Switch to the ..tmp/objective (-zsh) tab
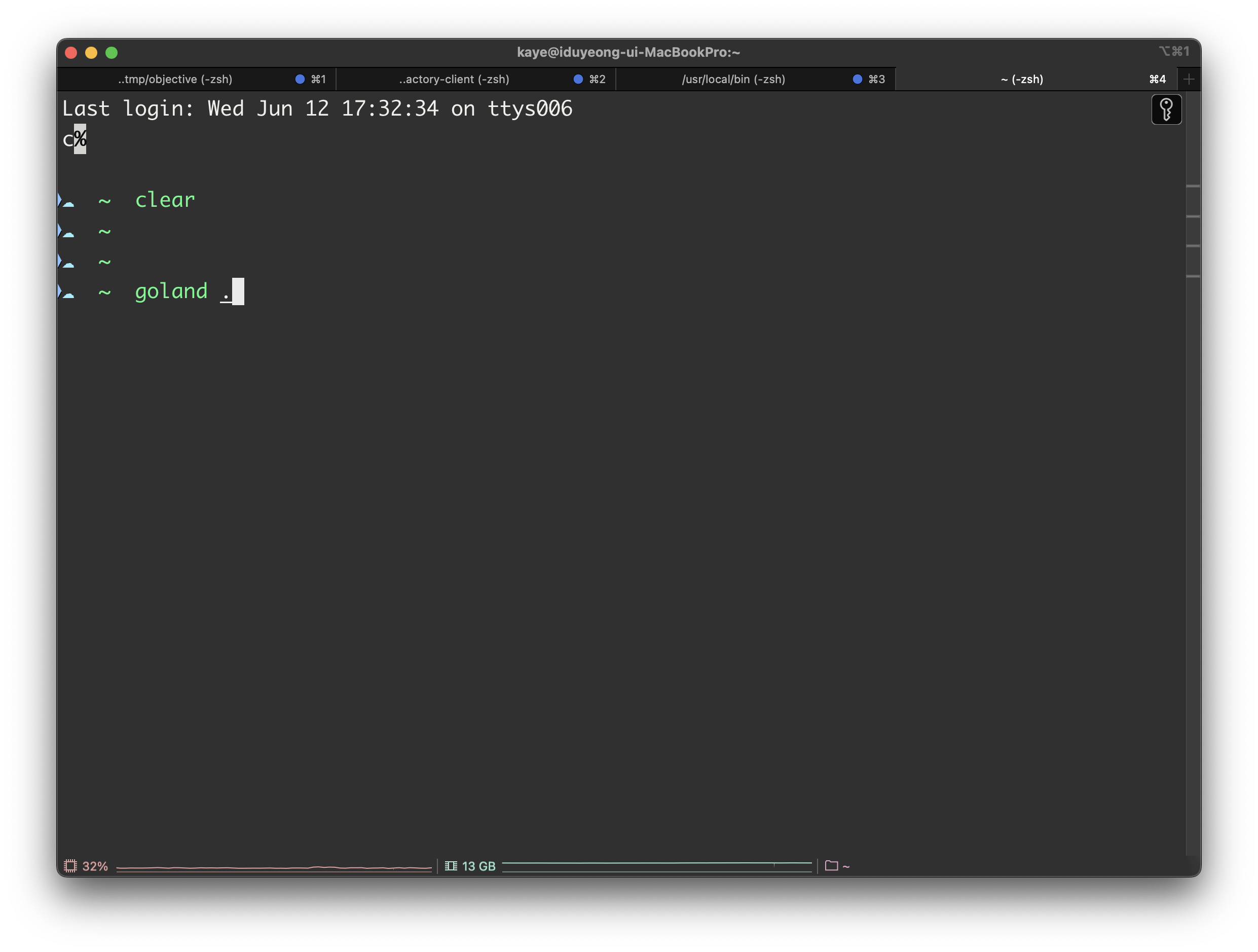The image size is (1258, 952). 175,79
